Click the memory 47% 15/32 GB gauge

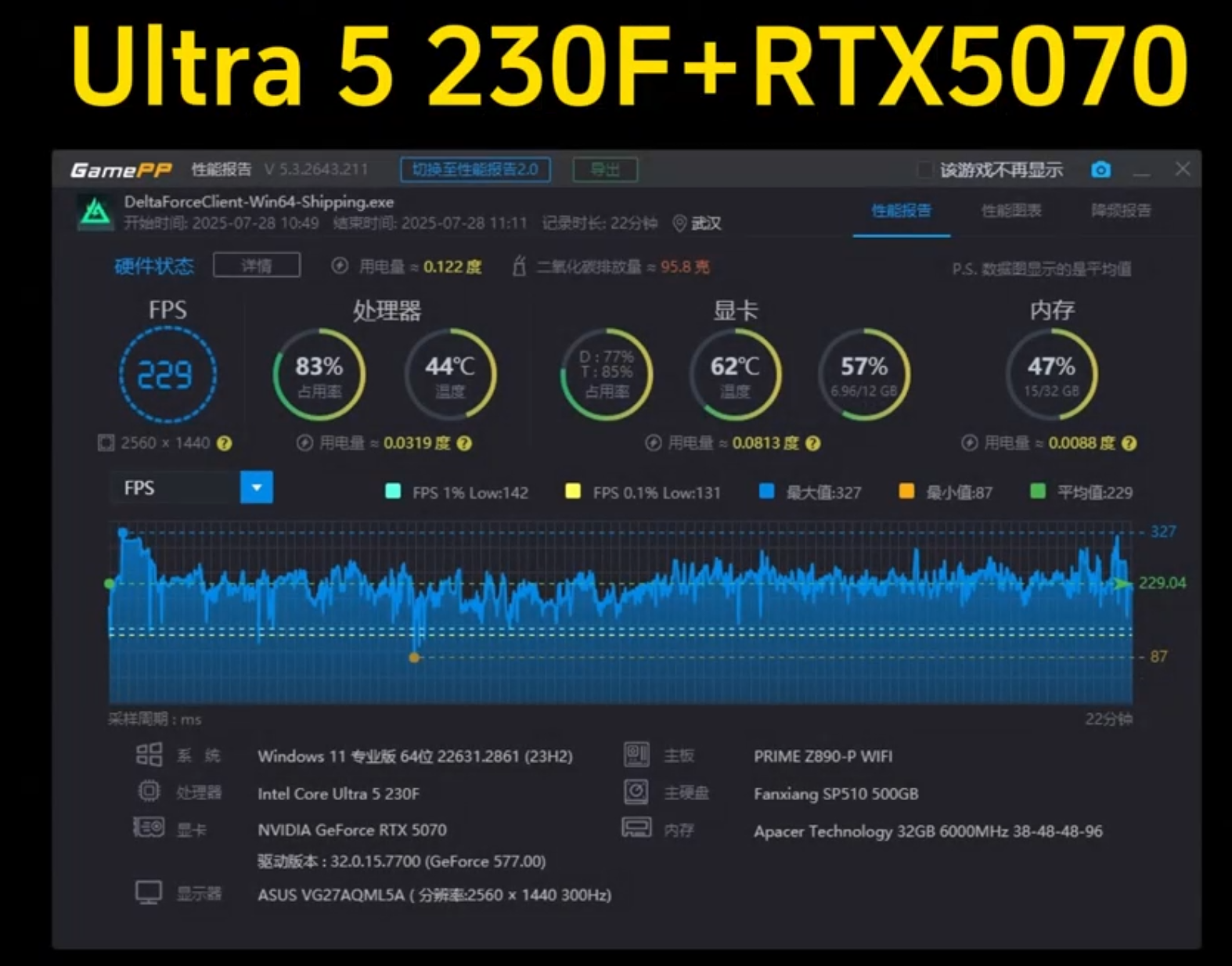click(x=1051, y=374)
